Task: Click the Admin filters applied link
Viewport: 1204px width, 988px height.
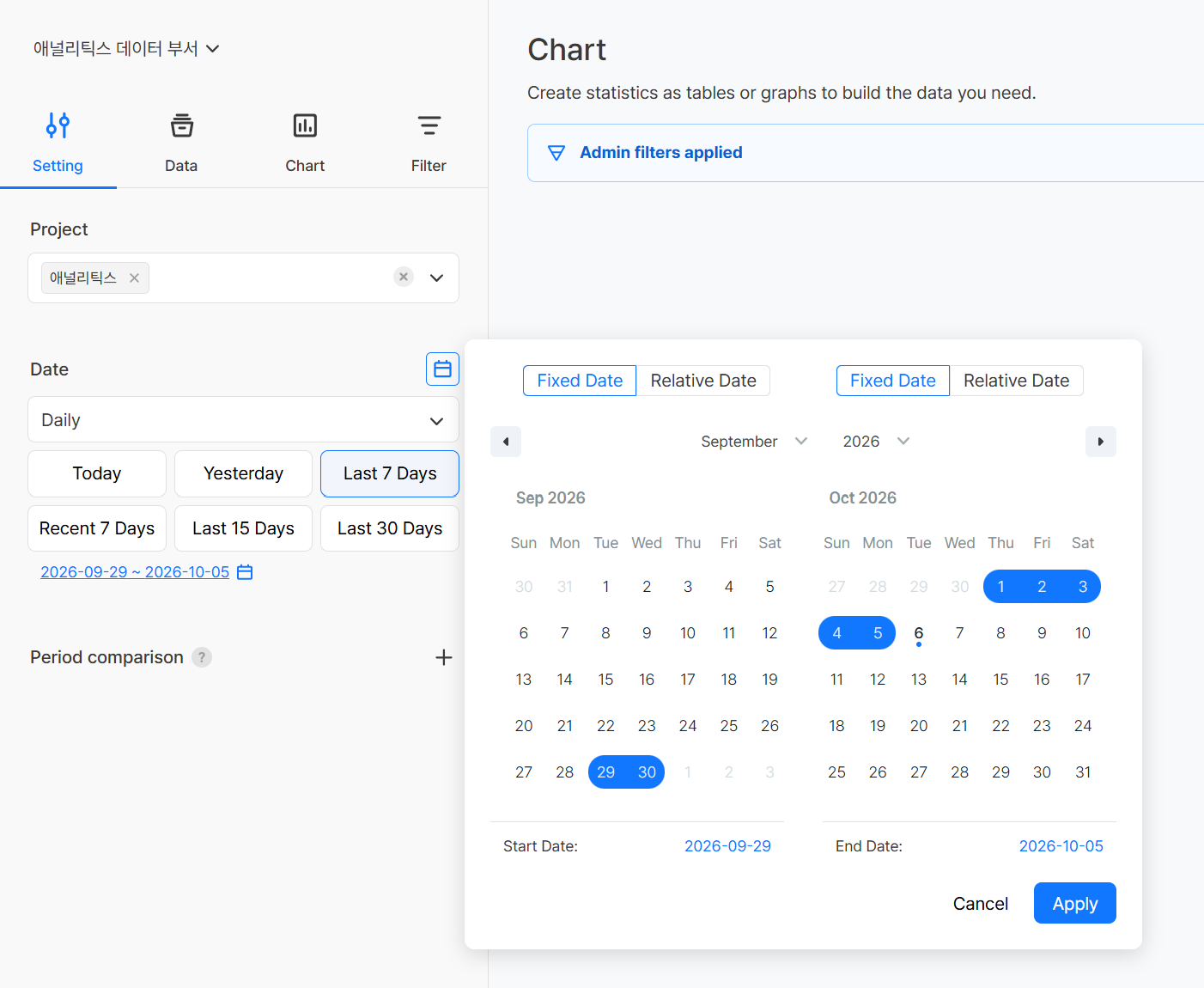Action: tap(661, 153)
